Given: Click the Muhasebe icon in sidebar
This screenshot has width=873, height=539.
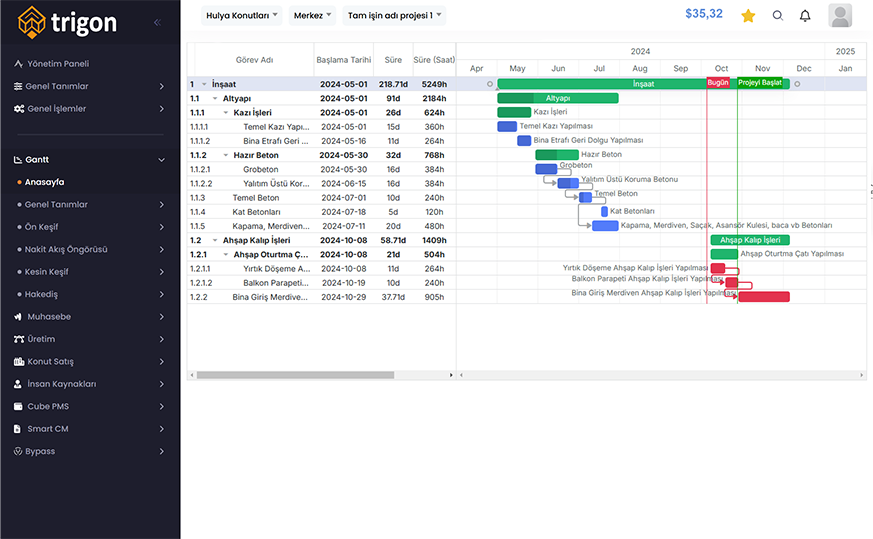Looking at the screenshot, I should (x=18, y=317).
